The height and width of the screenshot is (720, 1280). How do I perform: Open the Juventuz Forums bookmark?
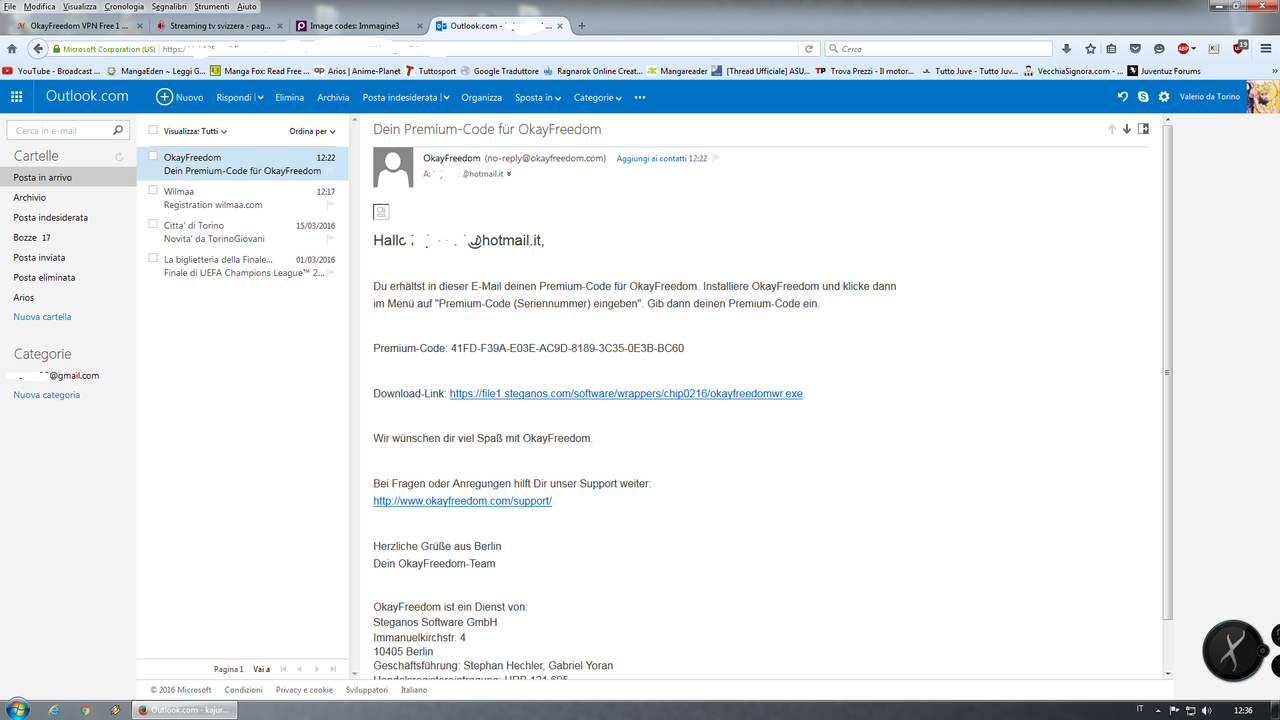pyautogui.click(x=1165, y=71)
